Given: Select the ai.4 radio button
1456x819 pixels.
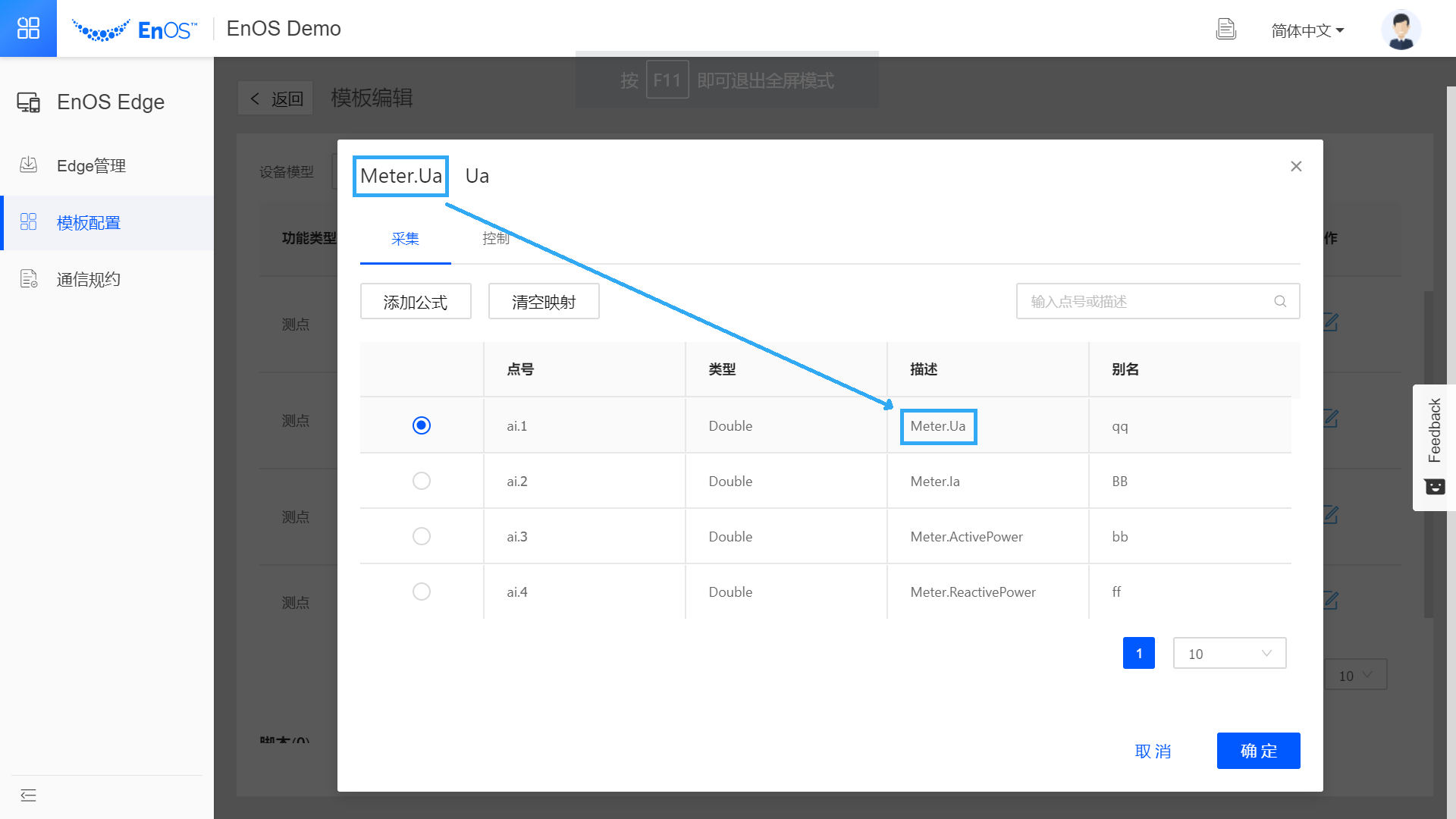Looking at the screenshot, I should [422, 591].
